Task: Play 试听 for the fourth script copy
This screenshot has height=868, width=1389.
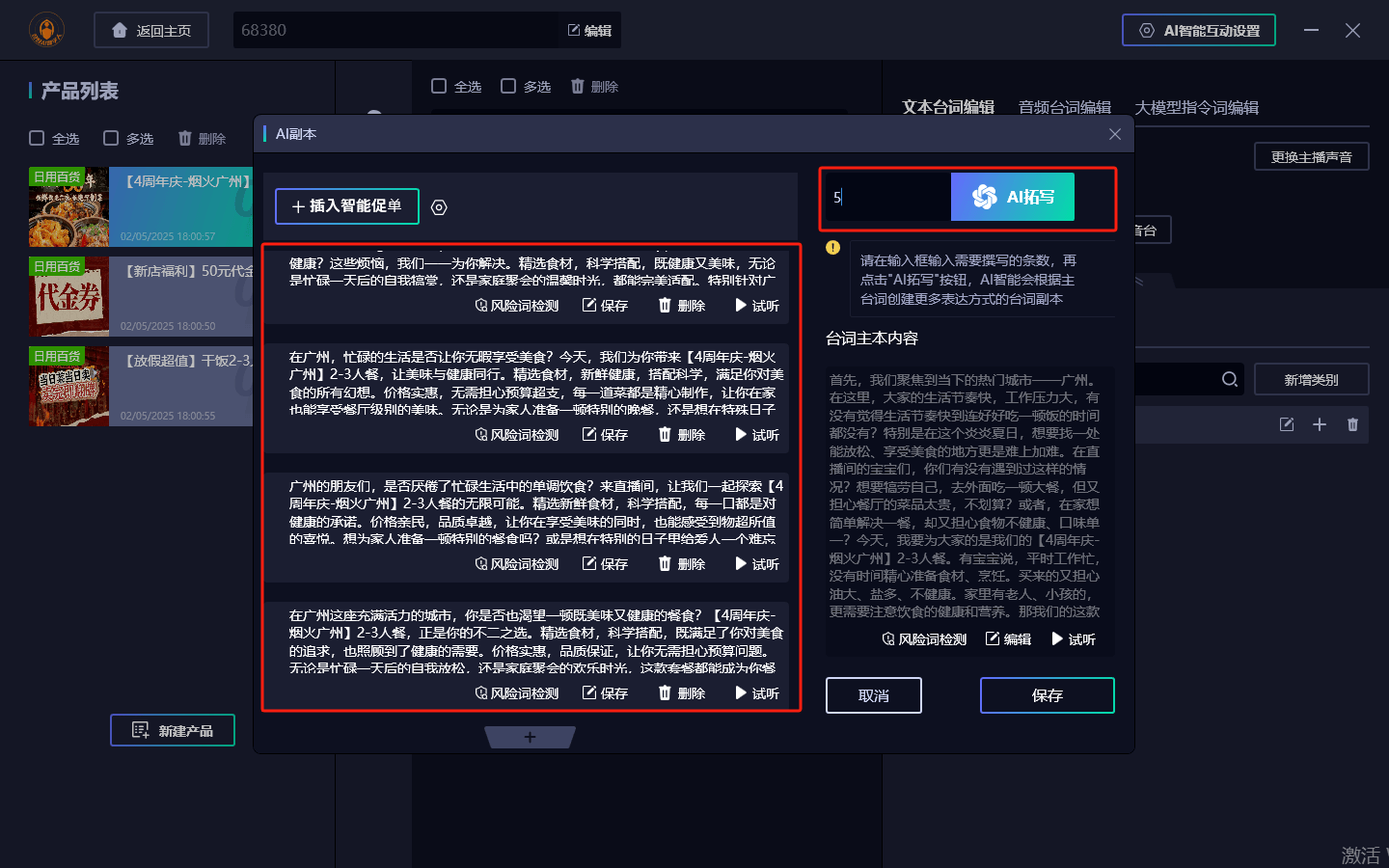Action: click(x=756, y=693)
